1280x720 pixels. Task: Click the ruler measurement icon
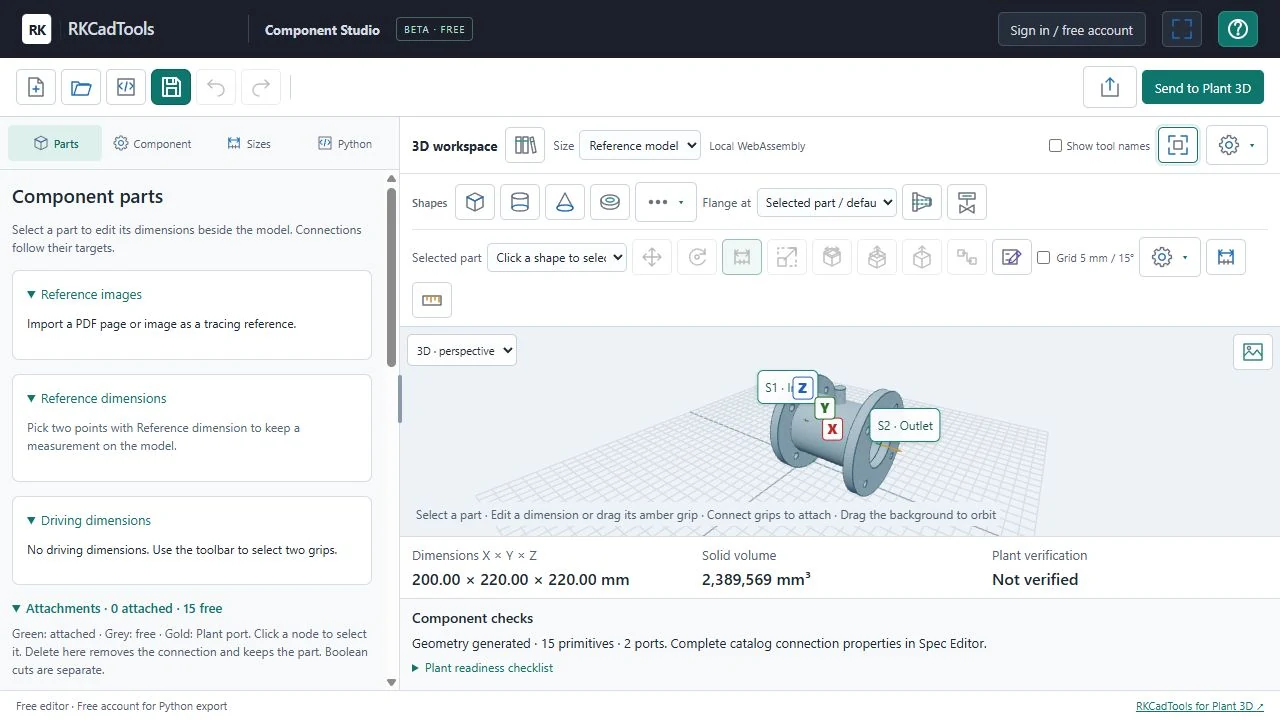pyautogui.click(x=432, y=300)
